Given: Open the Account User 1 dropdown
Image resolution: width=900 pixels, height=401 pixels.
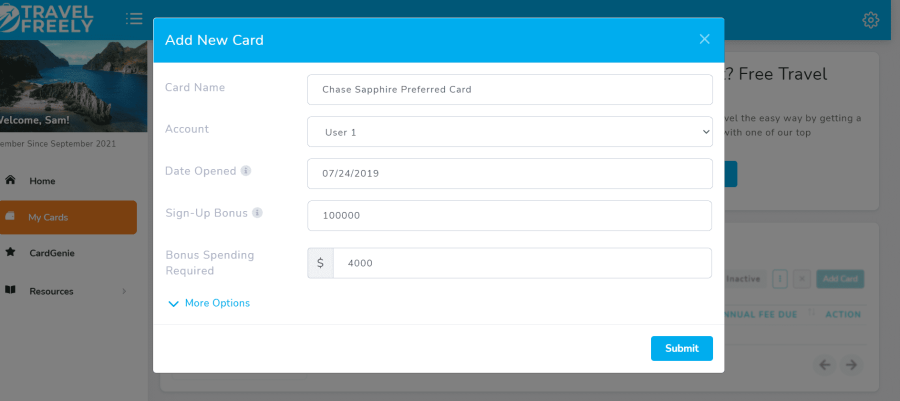Looking at the screenshot, I should point(510,132).
